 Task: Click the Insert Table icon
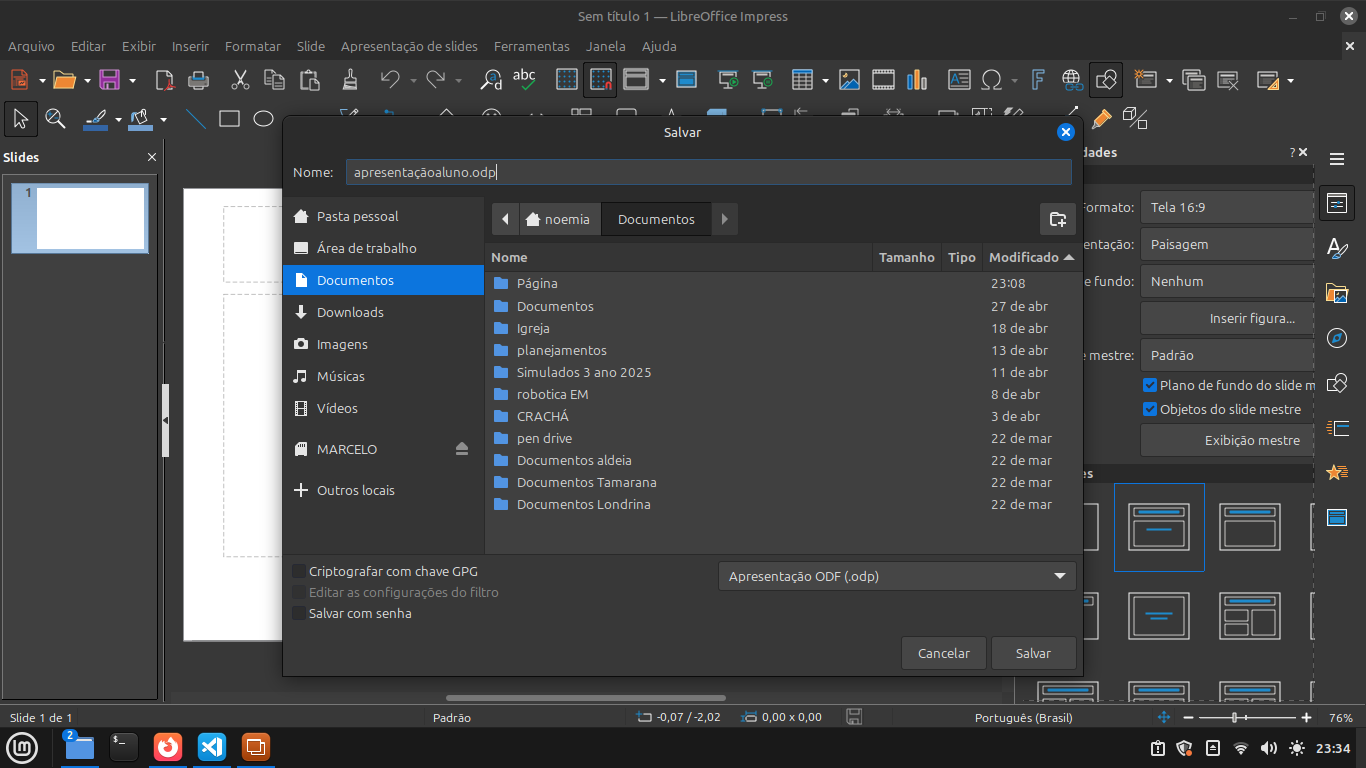(802, 80)
